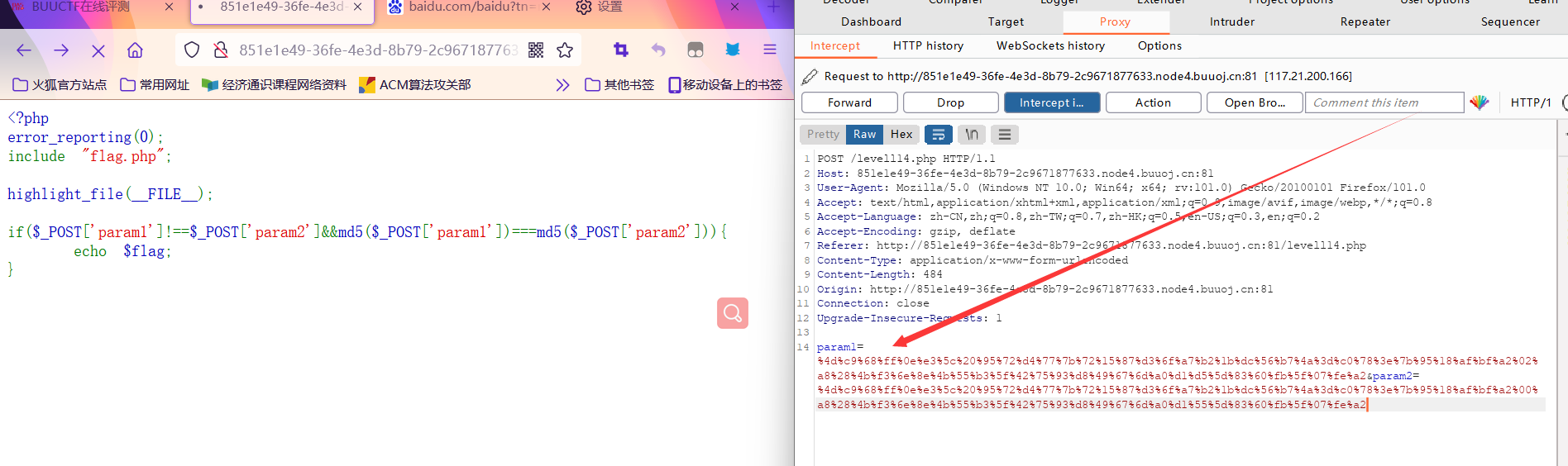The height and width of the screenshot is (466, 1568).
Task: Switch to the HTTP history tab
Action: pyautogui.click(x=928, y=45)
